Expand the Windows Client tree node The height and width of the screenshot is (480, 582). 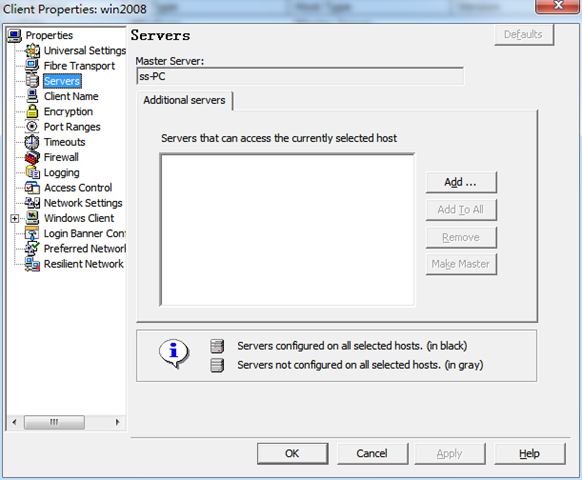pyautogui.click(x=14, y=218)
